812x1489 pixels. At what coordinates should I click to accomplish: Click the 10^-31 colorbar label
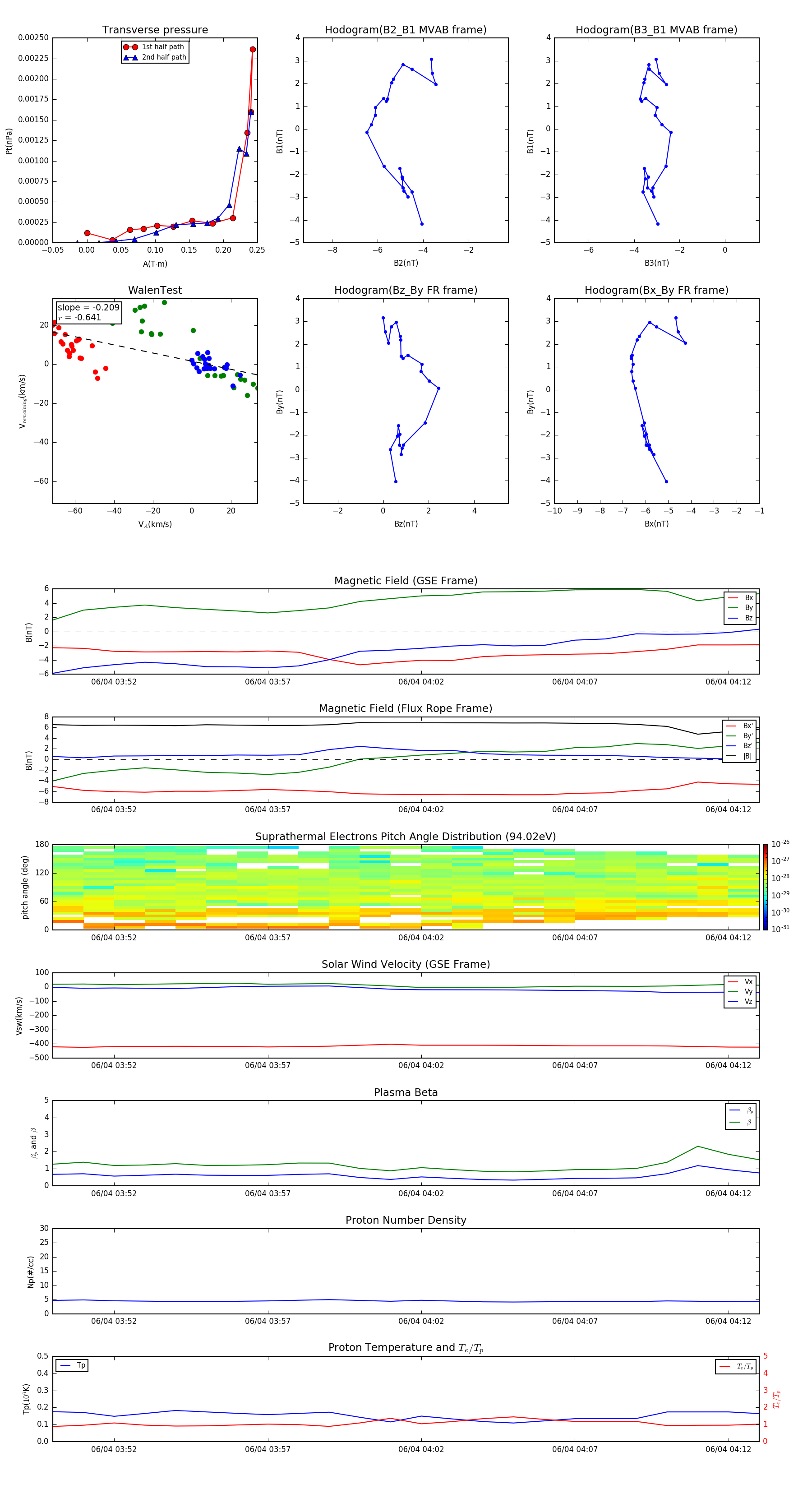780,929
